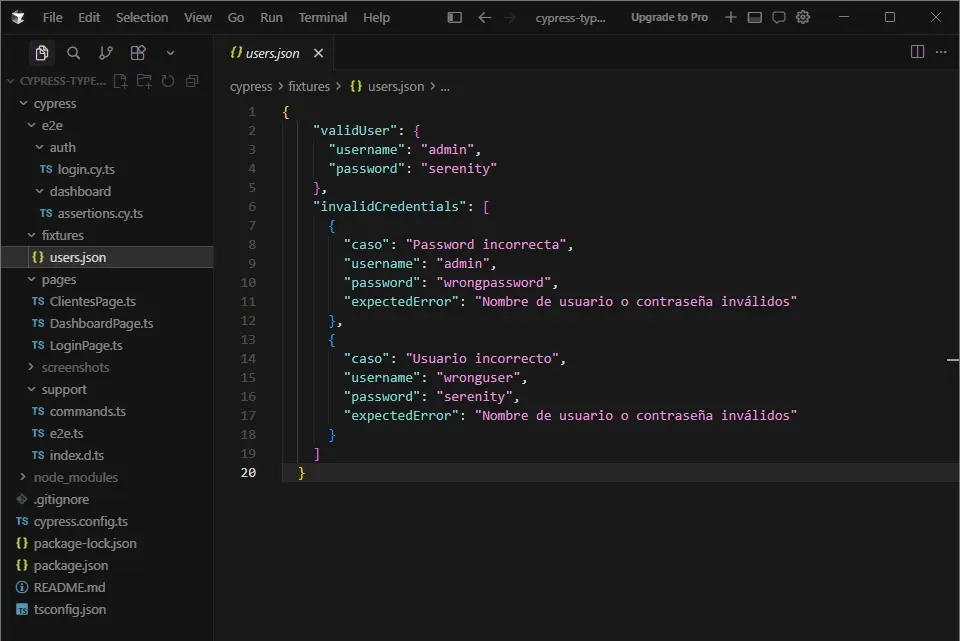Open the Edit menu
Image resolution: width=960 pixels, height=641 pixels.
coord(89,18)
